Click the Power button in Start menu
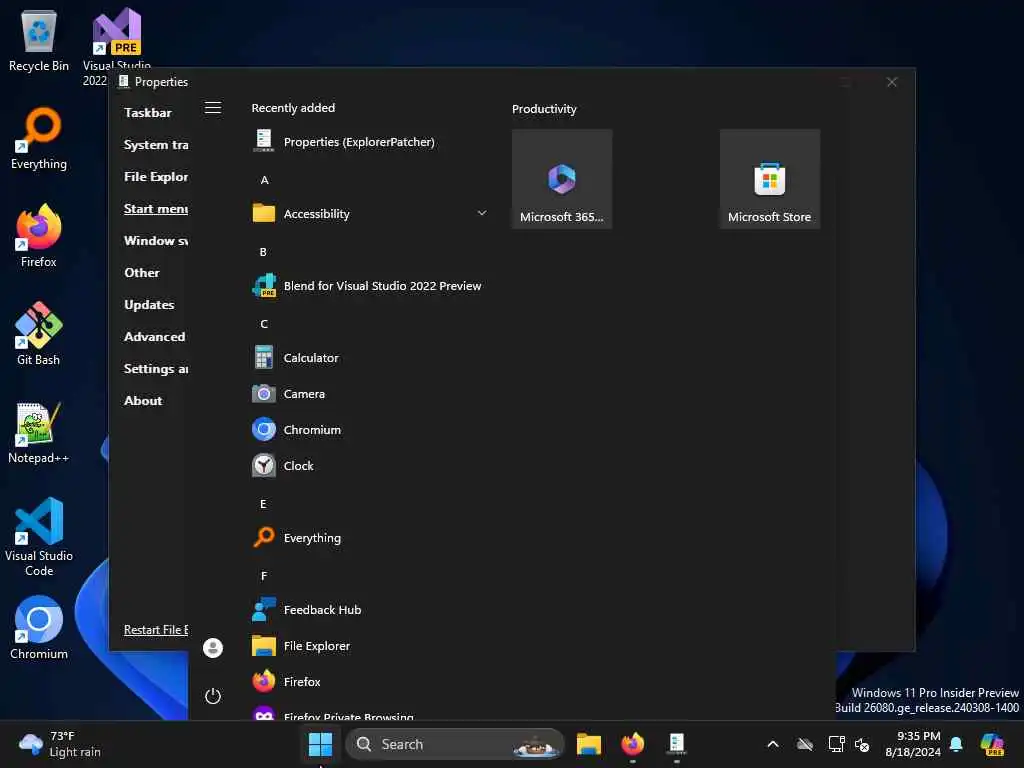The height and width of the screenshot is (768, 1024). coord(213,696)
